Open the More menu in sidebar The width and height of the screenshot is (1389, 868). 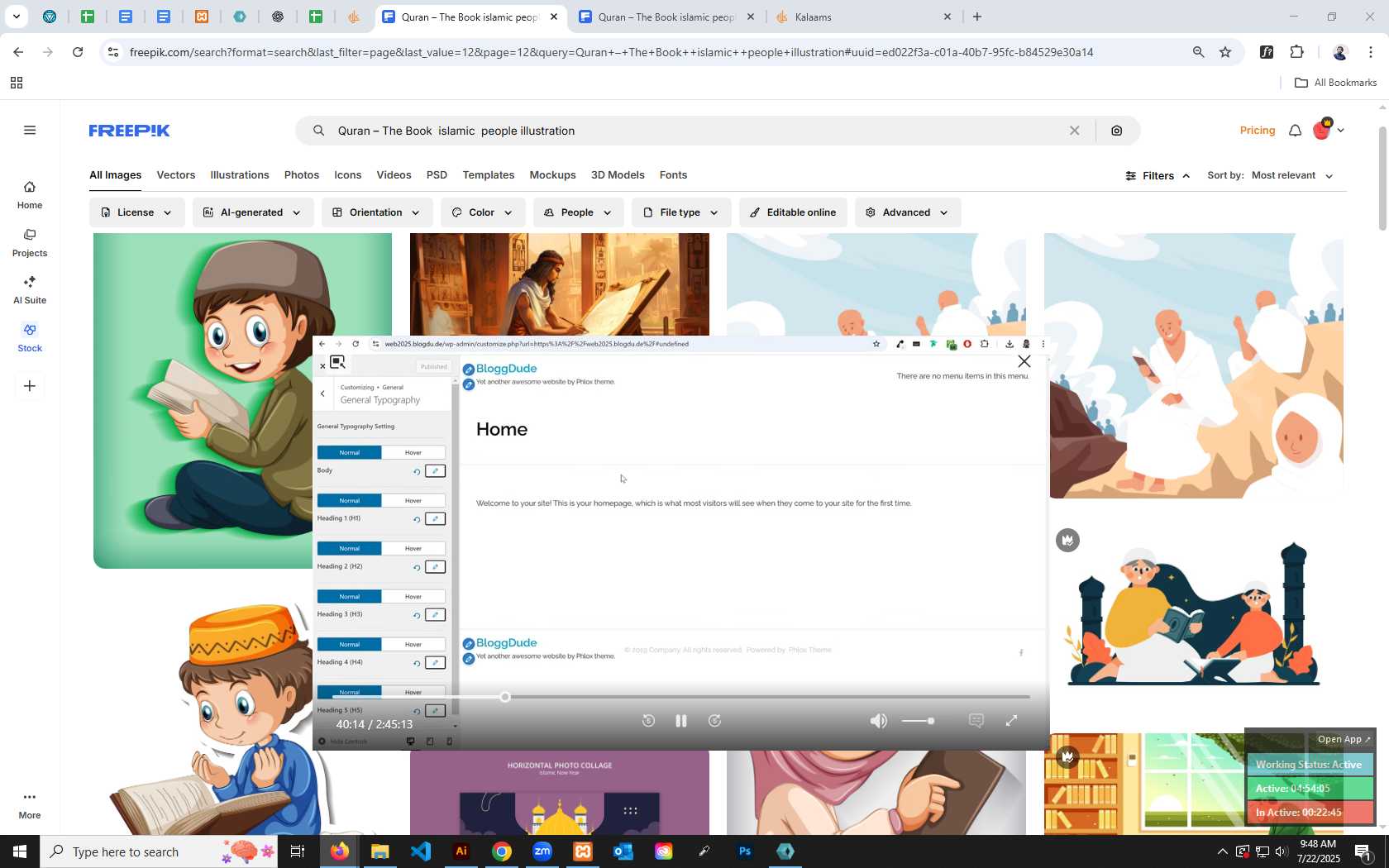(30, 805)
